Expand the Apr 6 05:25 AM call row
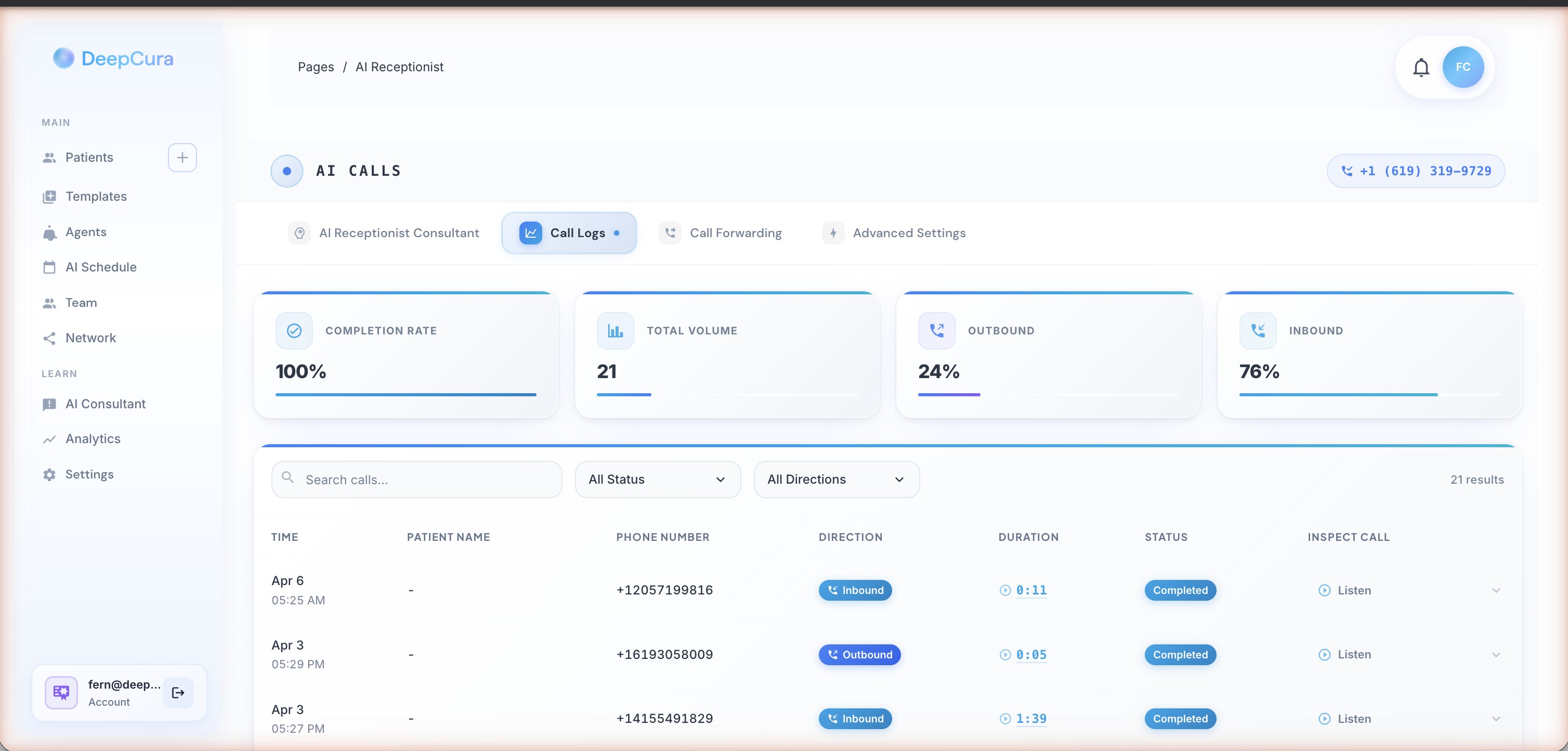This screenshot has width=1568, height=751. point(1496,590)
